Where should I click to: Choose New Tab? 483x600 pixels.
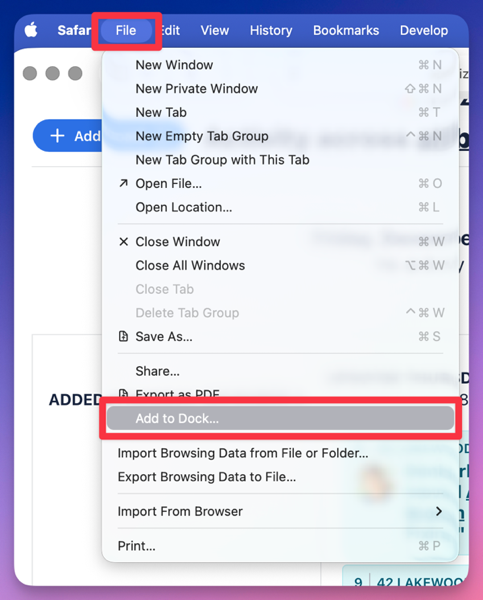tap(280, 112)
